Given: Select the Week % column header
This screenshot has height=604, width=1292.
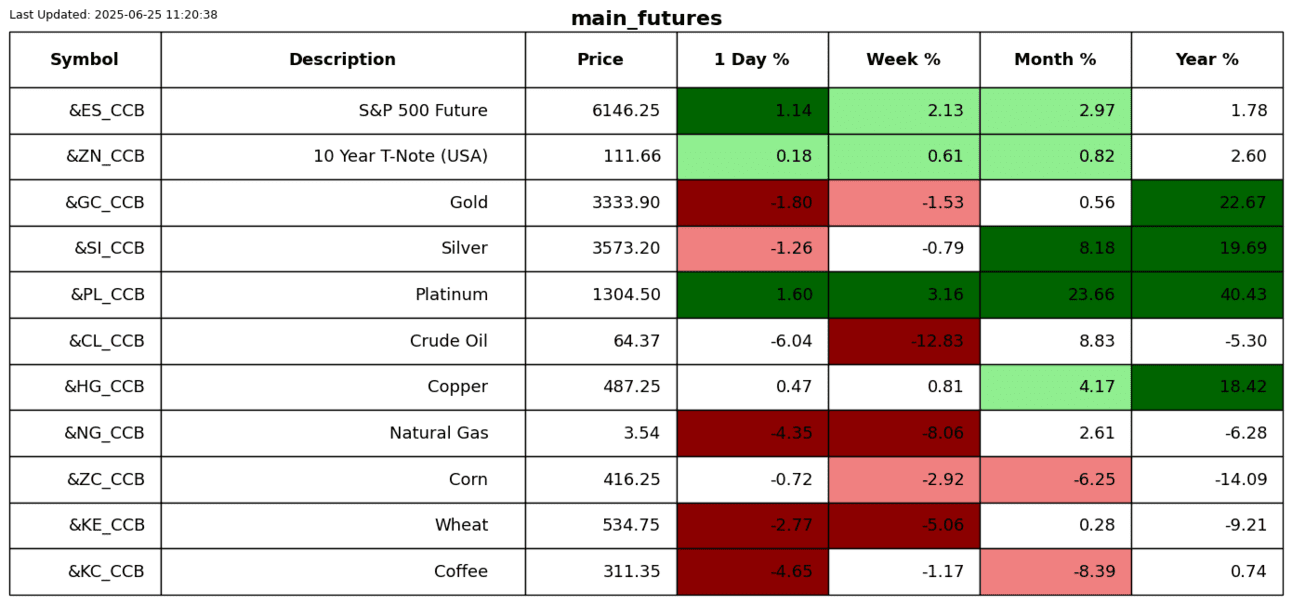Looking at the screenshot, I should coord(903,60).
